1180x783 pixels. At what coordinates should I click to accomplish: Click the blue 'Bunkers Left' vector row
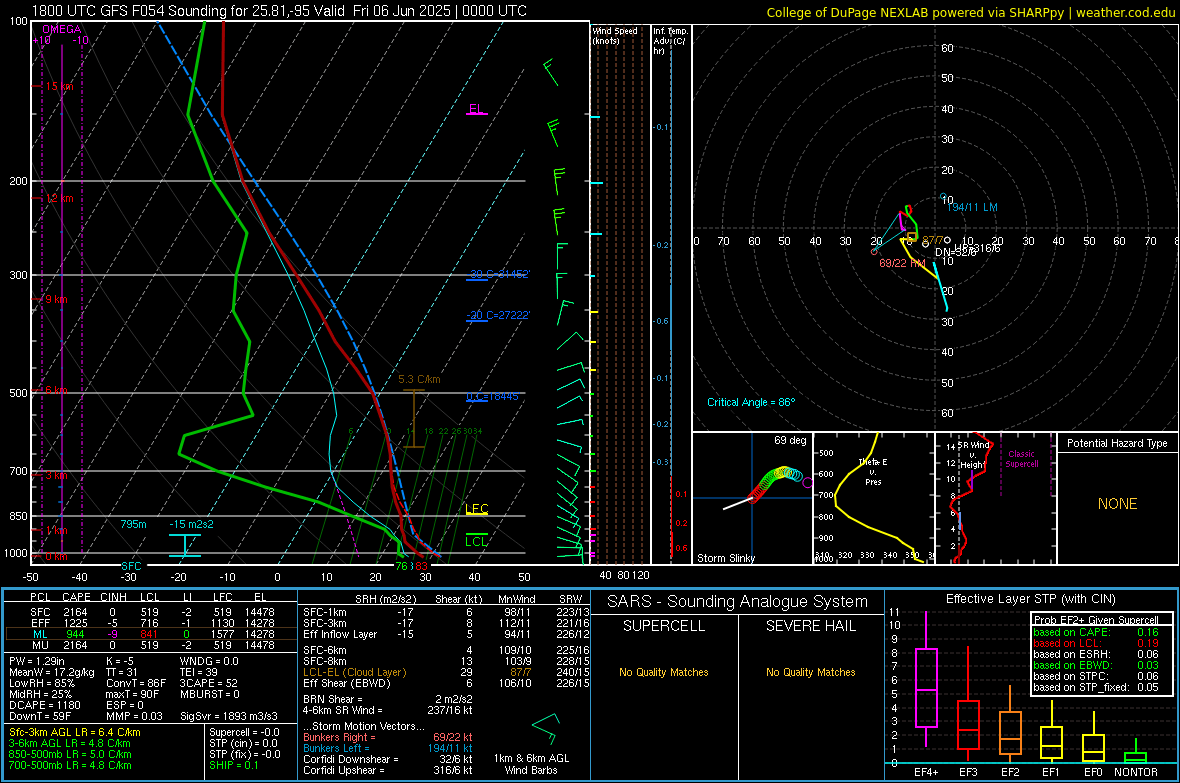(x=388, y=748)
